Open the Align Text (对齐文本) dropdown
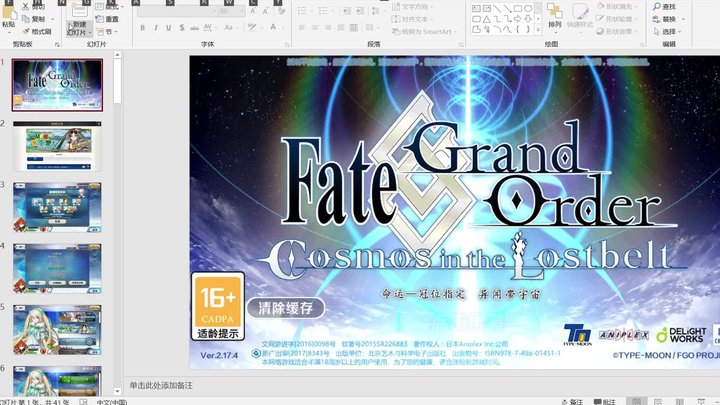This screenshot has width=720, height=405. tap(411, 19)
